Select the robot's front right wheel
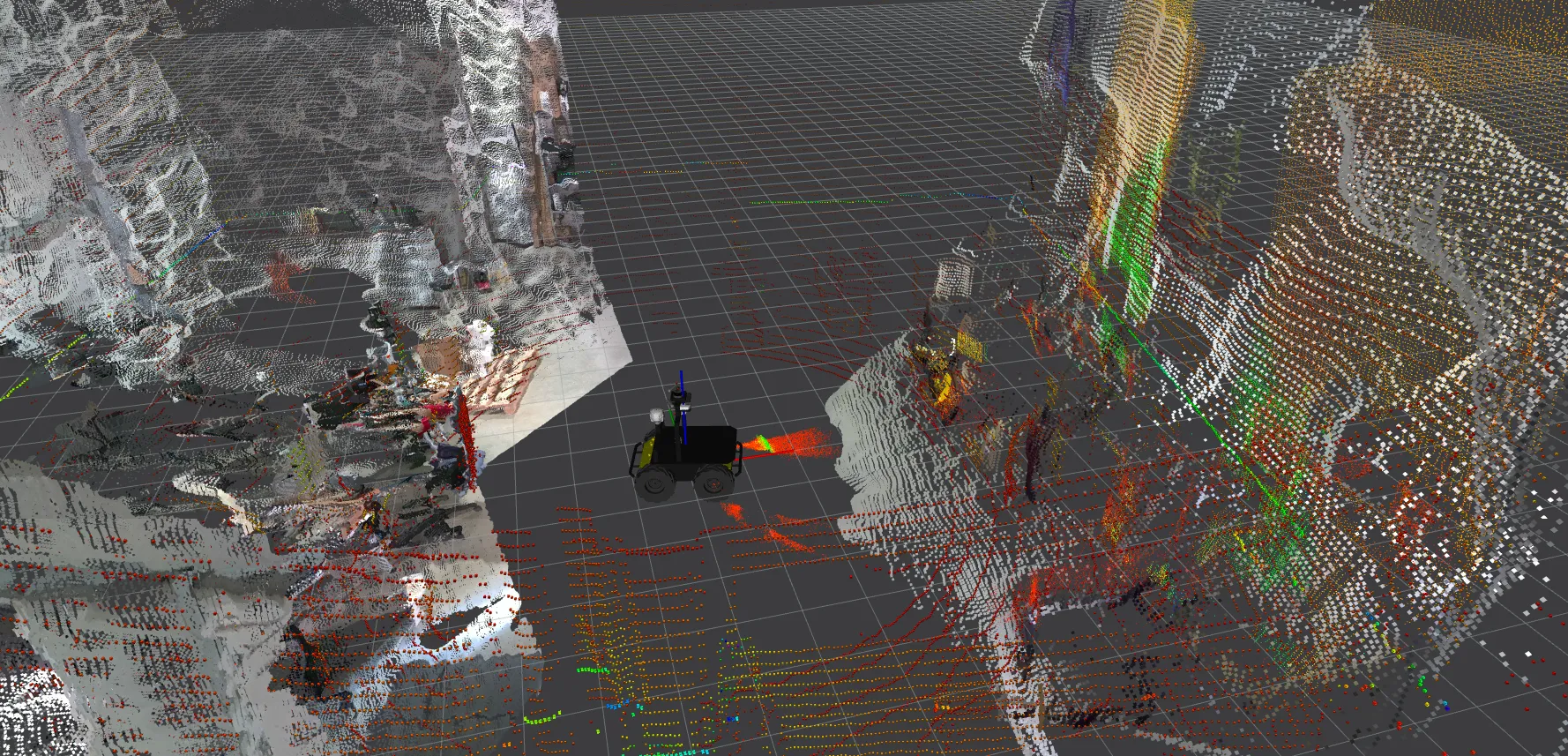Image resolution: width=1568 pixels, height=756 pixels. (713, 483)
